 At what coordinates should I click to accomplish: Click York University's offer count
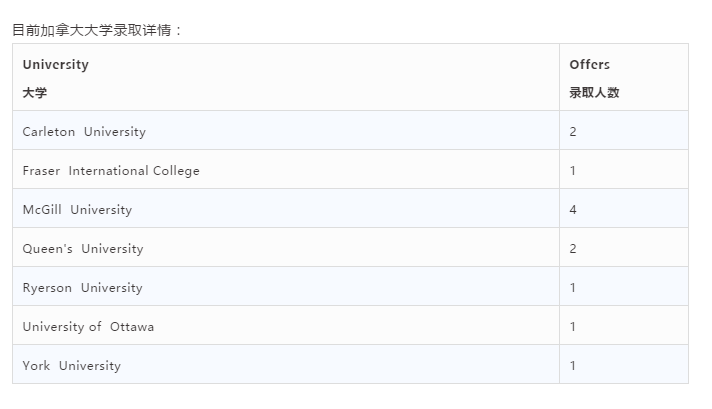point(573,366)
